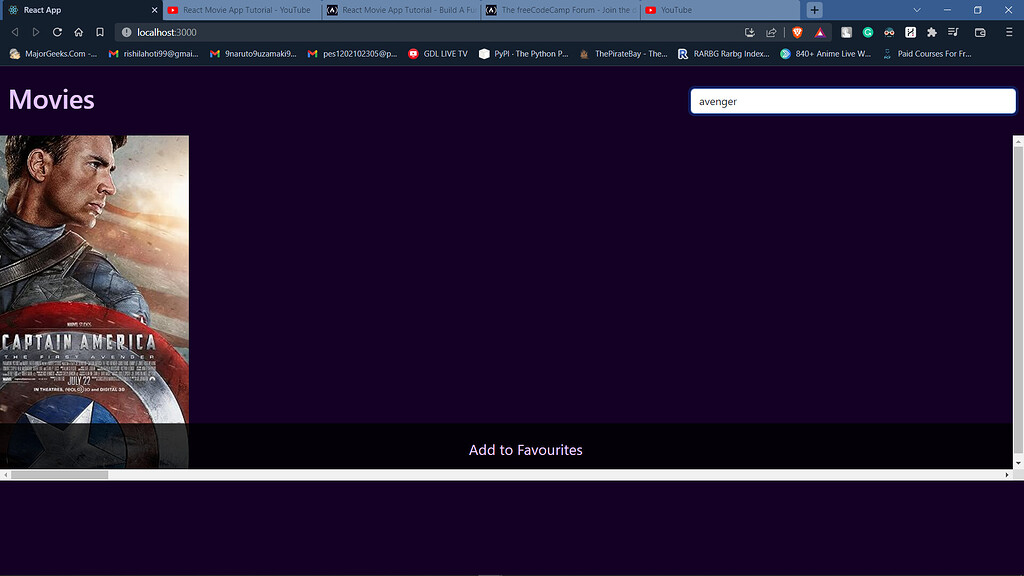Click the reading list sidebar icon
Screen dimensions: 1024x576
[955, 32]
